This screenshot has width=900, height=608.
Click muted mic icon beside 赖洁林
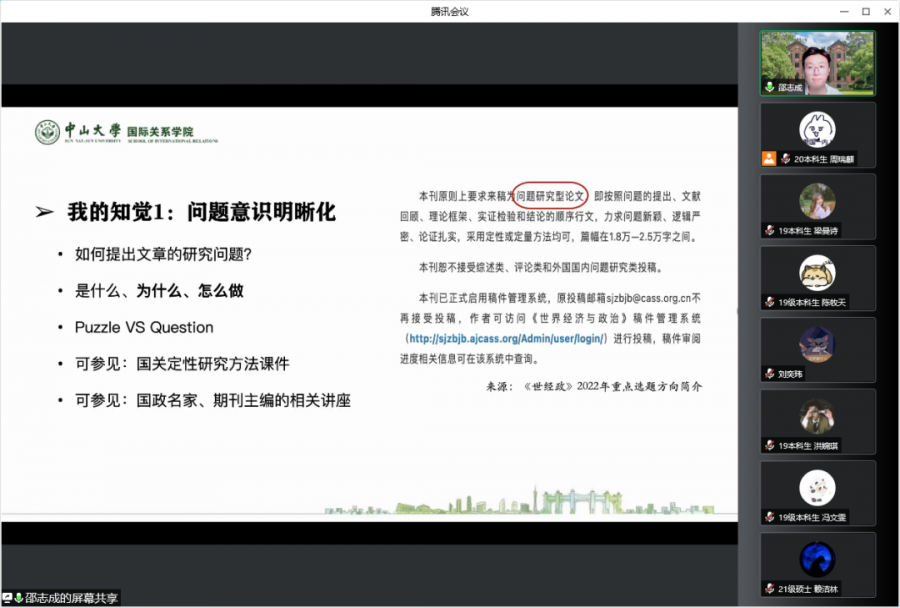click(769, 589)
